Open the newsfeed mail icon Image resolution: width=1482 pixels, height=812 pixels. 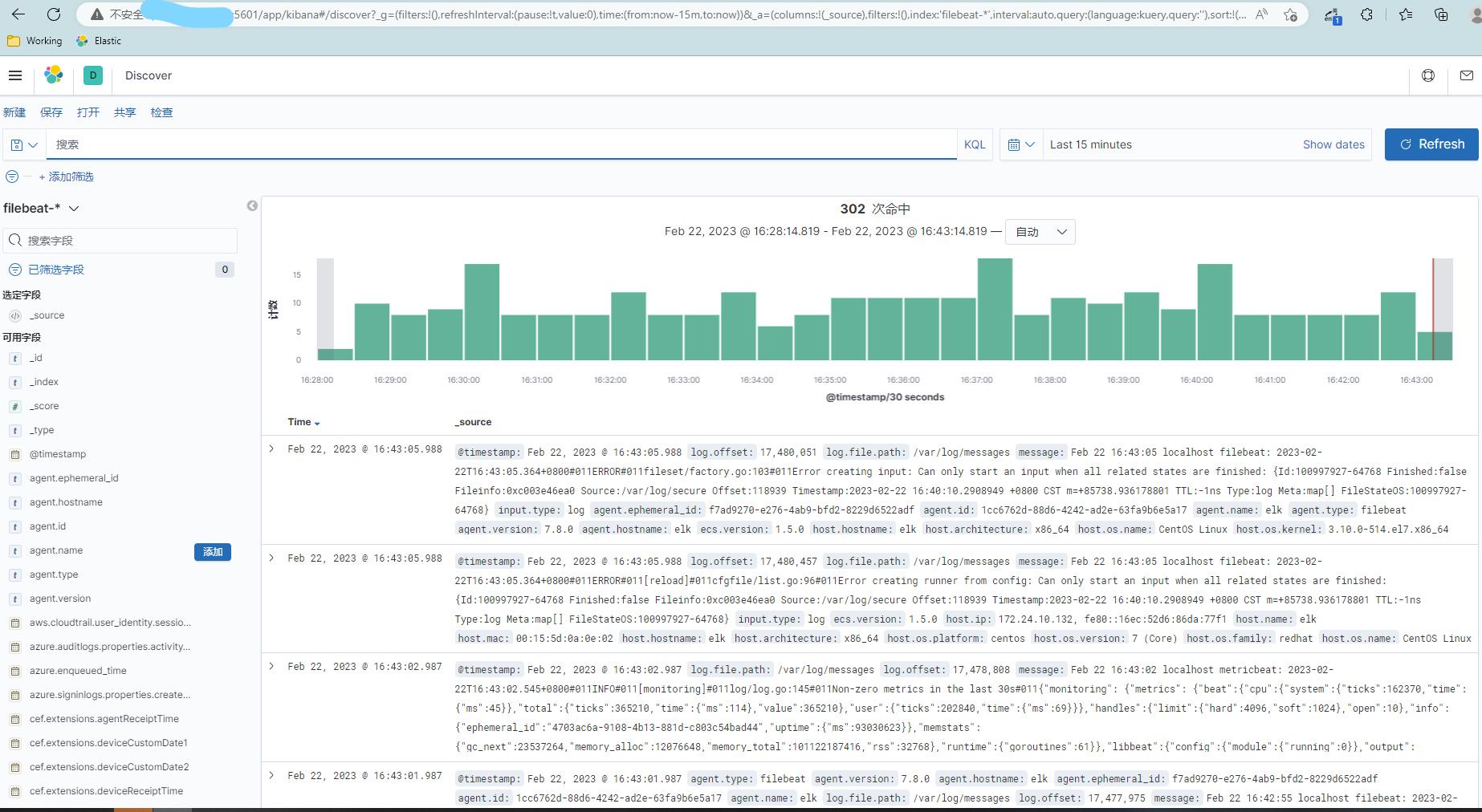coord(1467,75)
